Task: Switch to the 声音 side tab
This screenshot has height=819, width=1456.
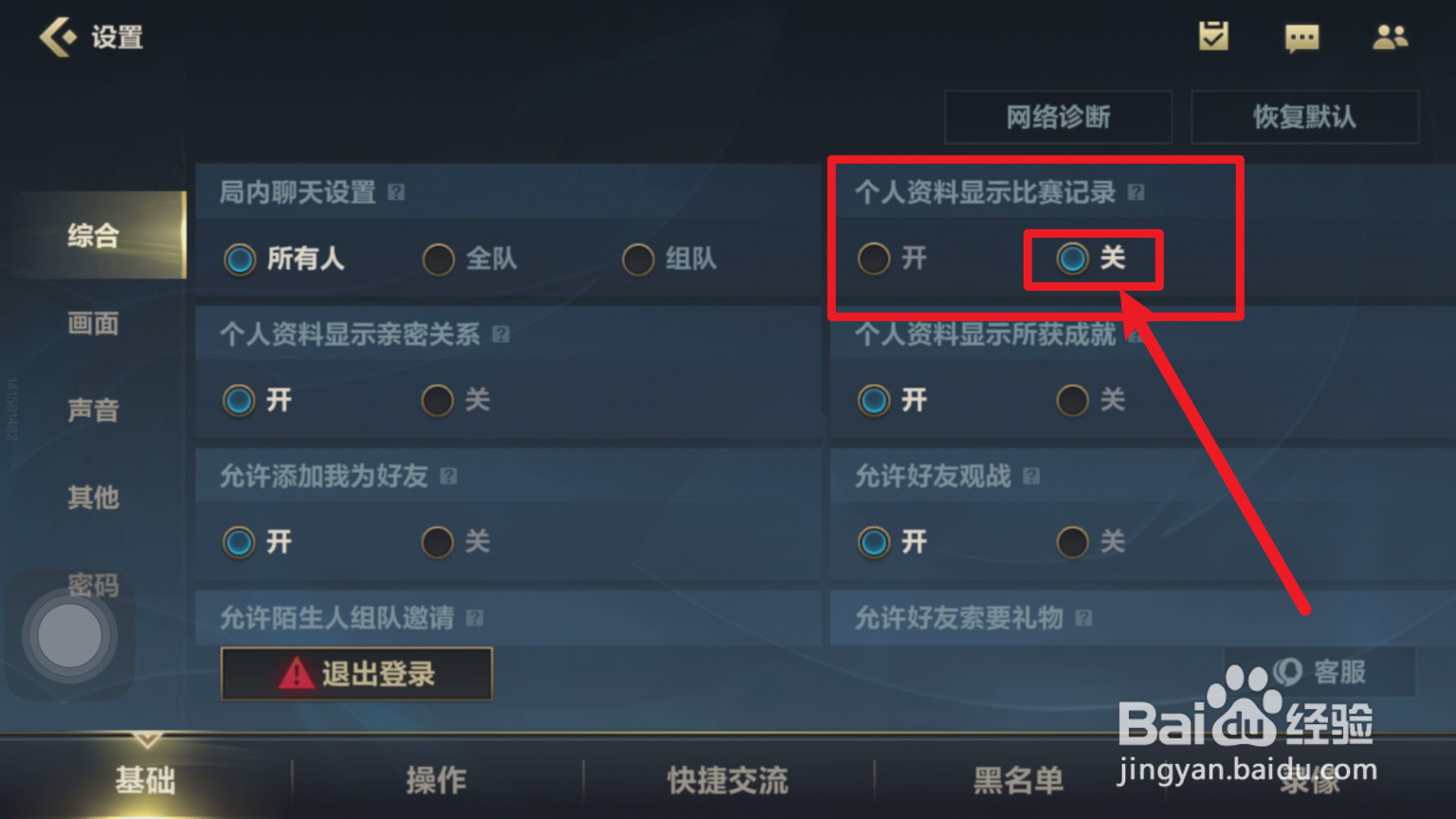Action: [x=93, y=409]
